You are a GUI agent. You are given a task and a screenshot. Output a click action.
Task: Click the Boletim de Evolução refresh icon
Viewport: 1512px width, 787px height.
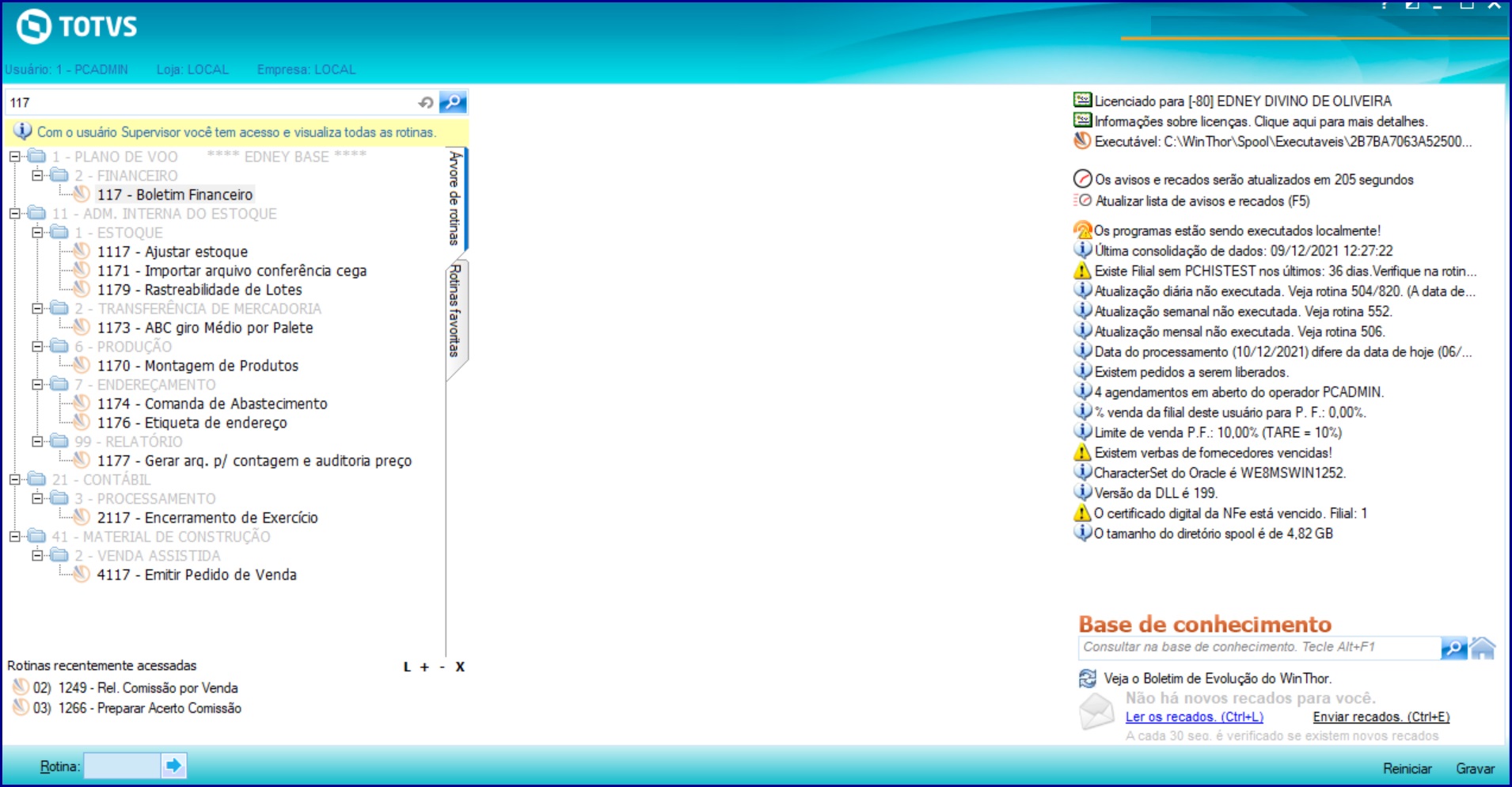1088,679
